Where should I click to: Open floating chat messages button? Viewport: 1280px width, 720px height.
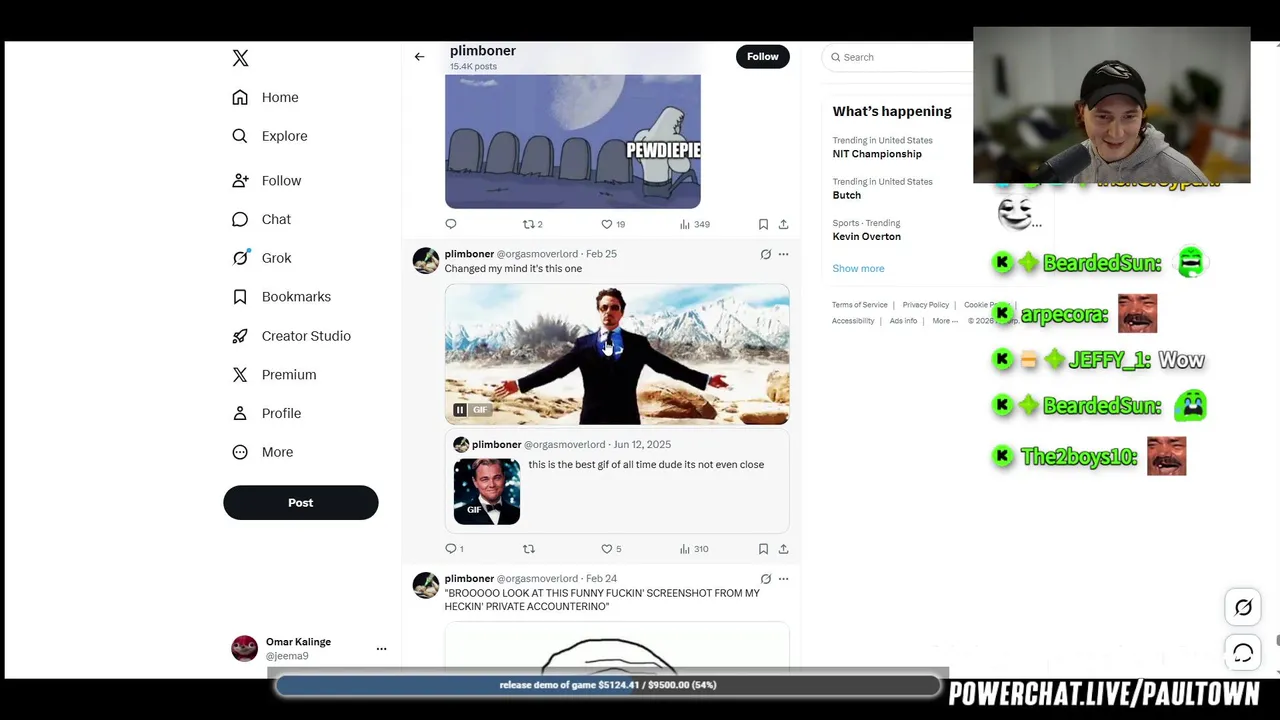(x=1243, y=653)
